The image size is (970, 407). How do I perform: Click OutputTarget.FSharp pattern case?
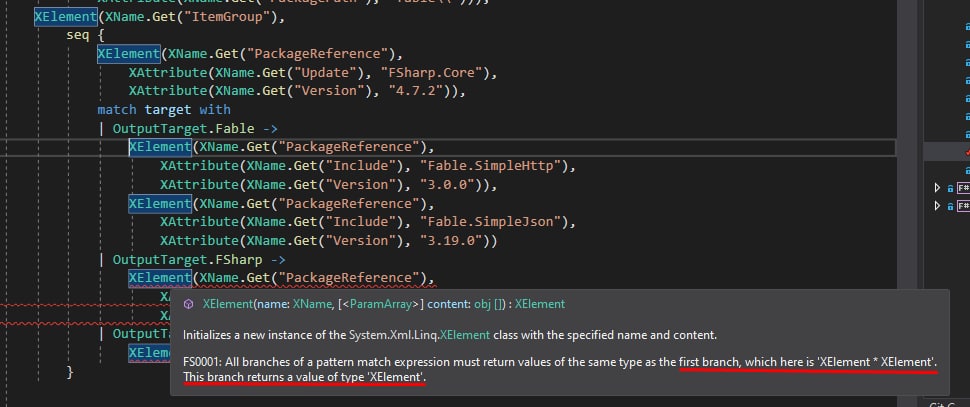[x=187, y=260]
